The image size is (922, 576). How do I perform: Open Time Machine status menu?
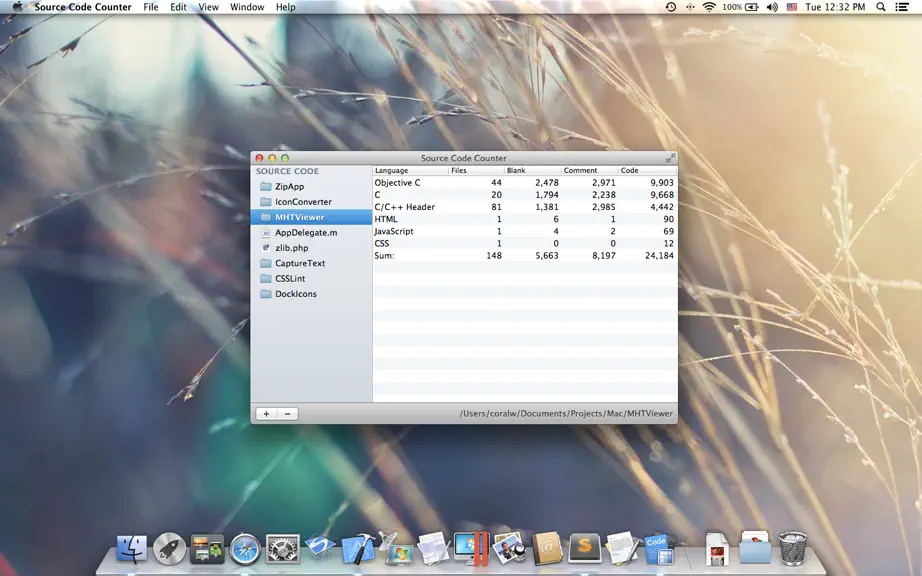pyautogui.click(x=671, y=7)
